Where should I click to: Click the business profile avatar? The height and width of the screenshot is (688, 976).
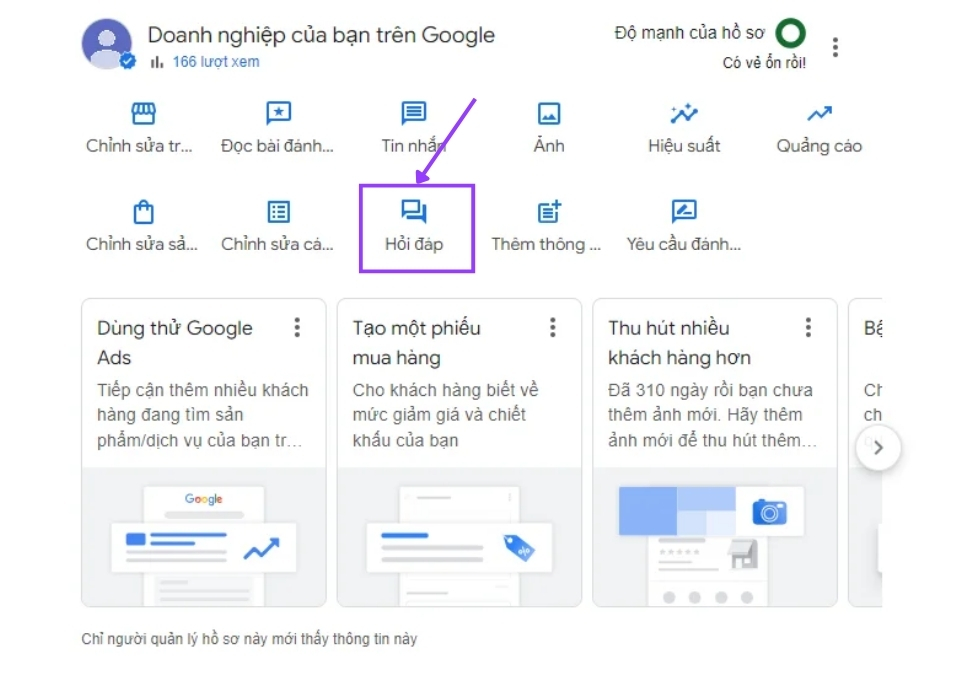pyautogui.click(x=109, y=43)
